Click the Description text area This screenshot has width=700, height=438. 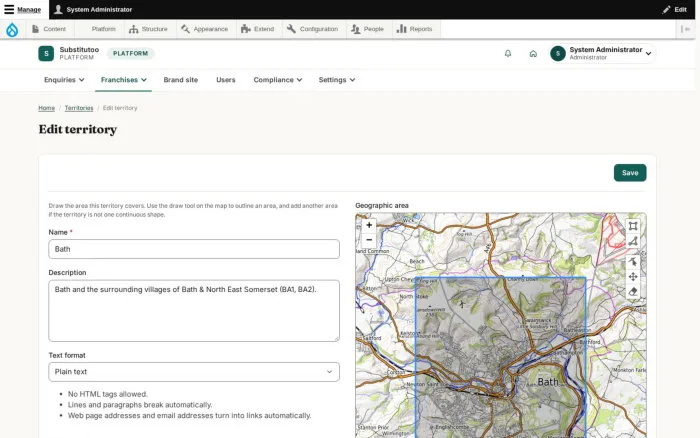tap(194, 311)
